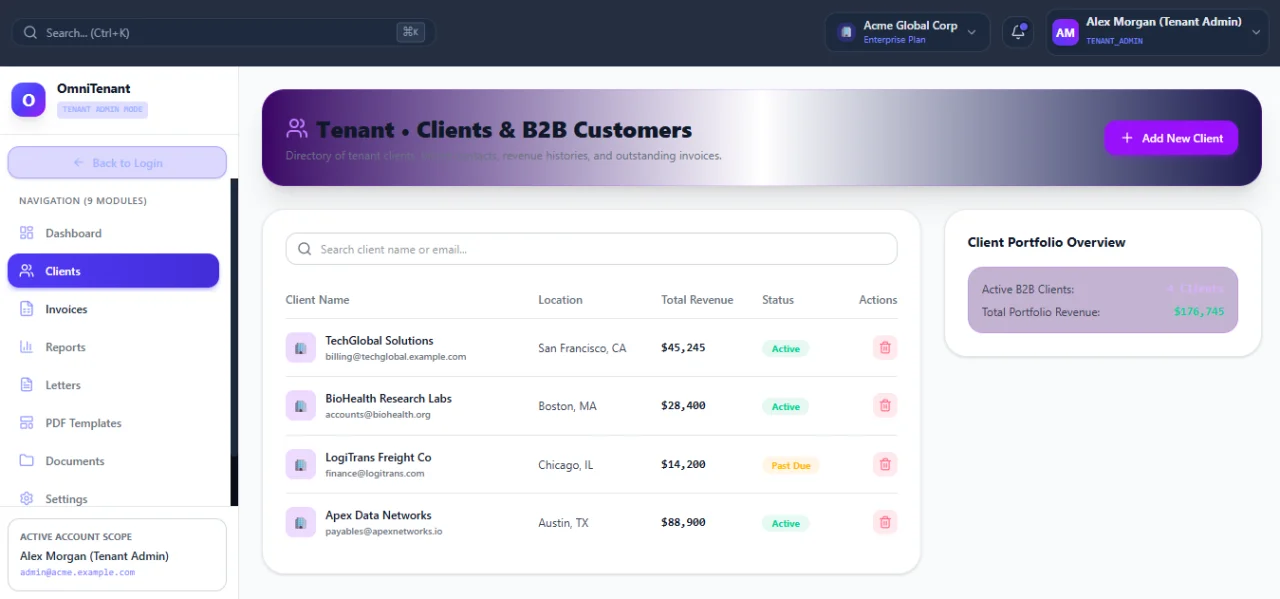Click BioHealth Research Labs building icon

(300, 406)
